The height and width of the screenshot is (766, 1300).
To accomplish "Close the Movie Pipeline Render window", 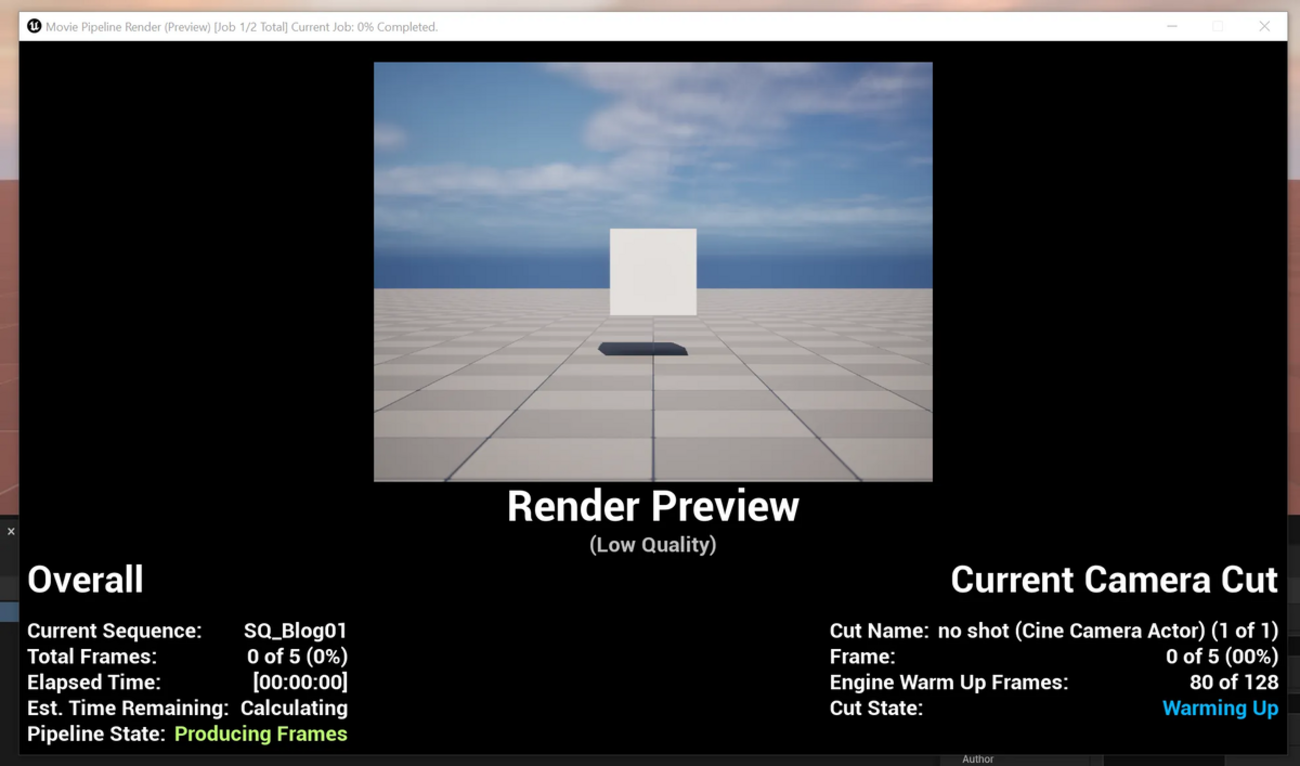I will pyautogui.click(x=1264, y=26).
